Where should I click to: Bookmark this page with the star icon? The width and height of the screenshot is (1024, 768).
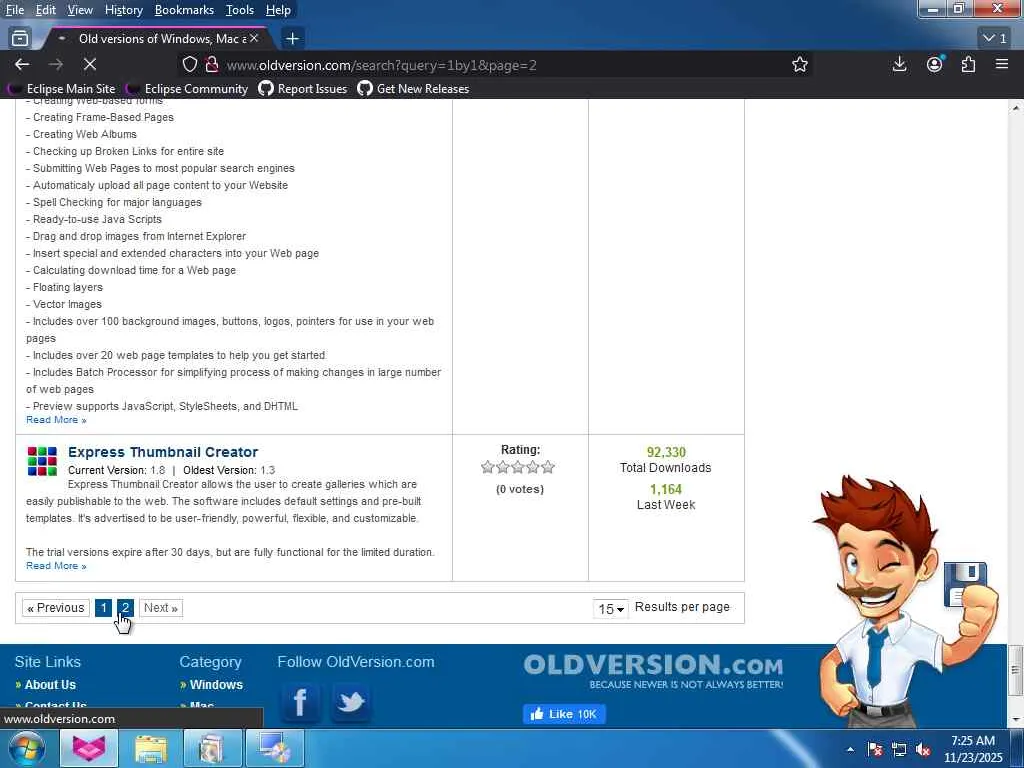tap(800, 64)
